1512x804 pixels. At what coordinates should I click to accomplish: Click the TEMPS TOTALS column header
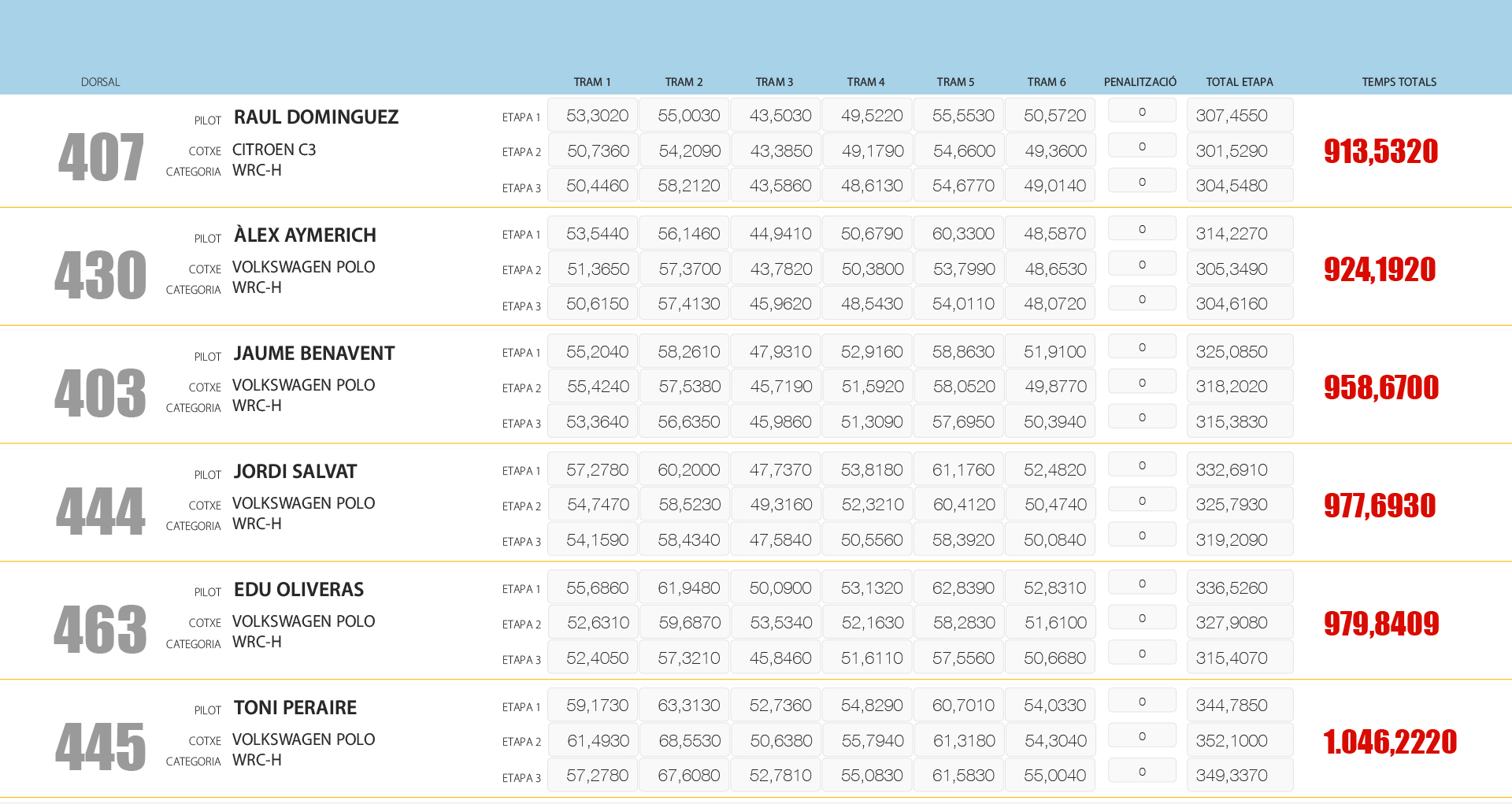click(x=1399, y=82)
